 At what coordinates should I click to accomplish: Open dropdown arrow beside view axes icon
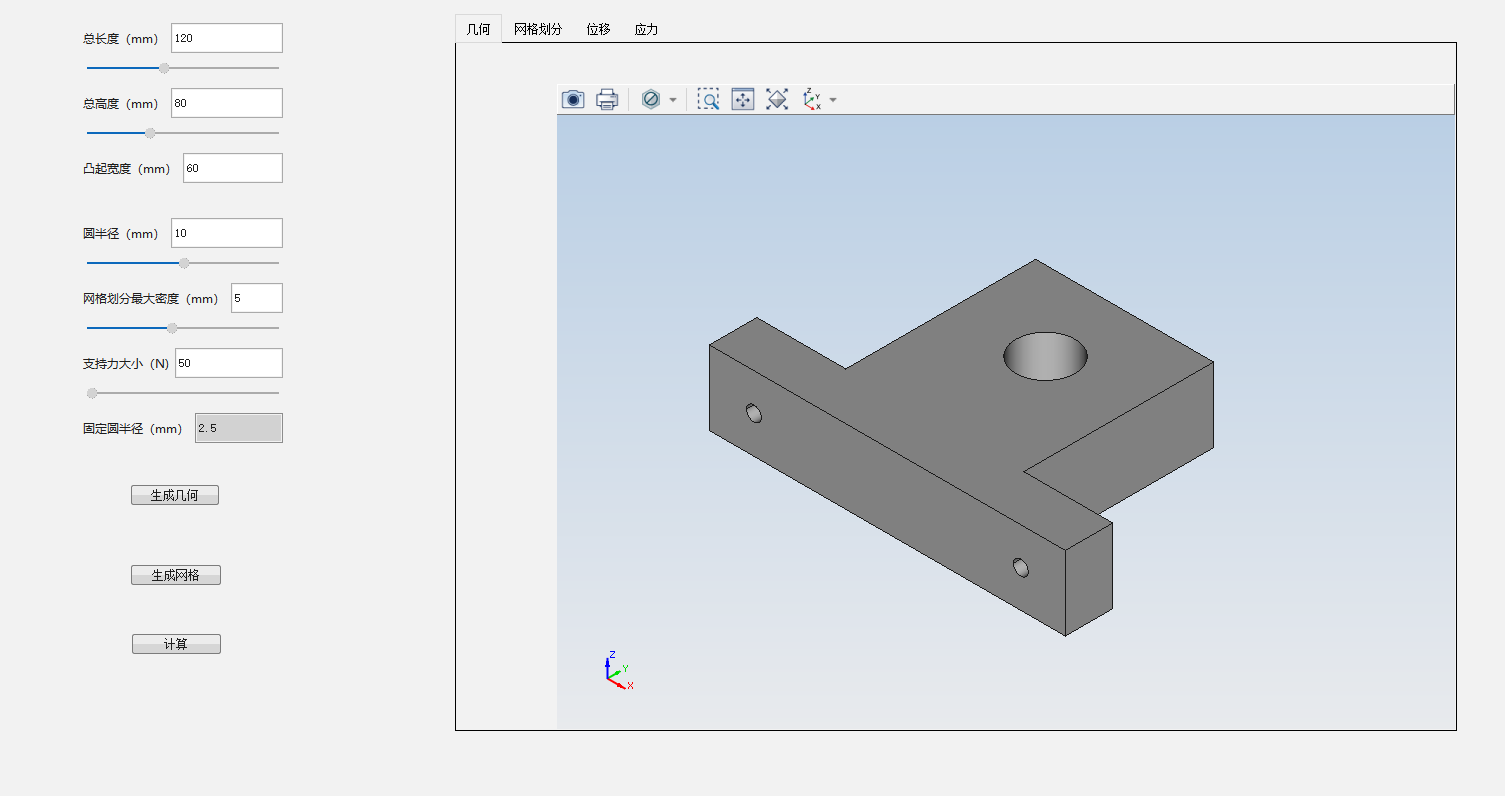point(833,100)
